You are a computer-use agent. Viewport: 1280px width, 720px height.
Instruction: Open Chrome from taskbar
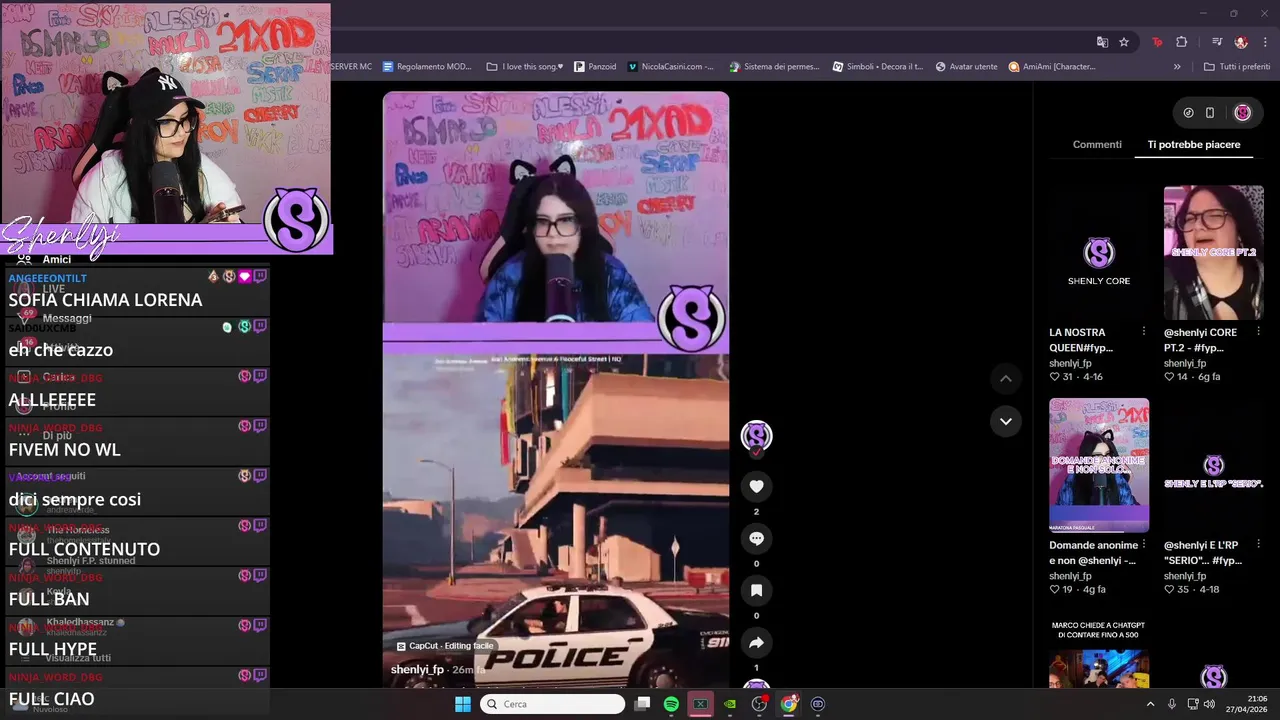789,704
